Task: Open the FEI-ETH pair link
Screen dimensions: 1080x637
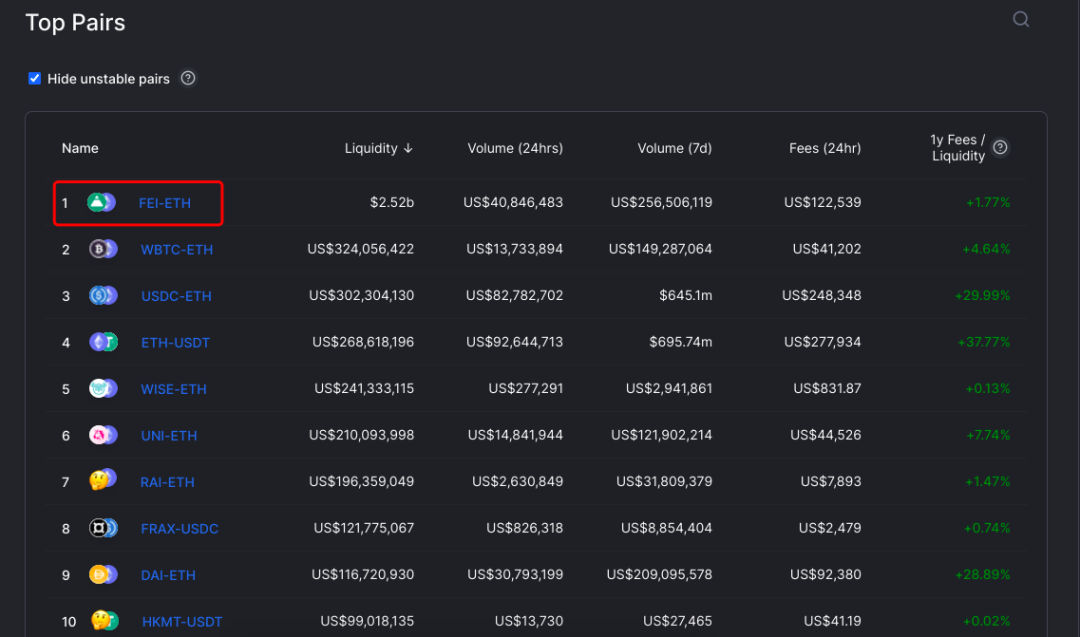Action: (x=165, y=203)
